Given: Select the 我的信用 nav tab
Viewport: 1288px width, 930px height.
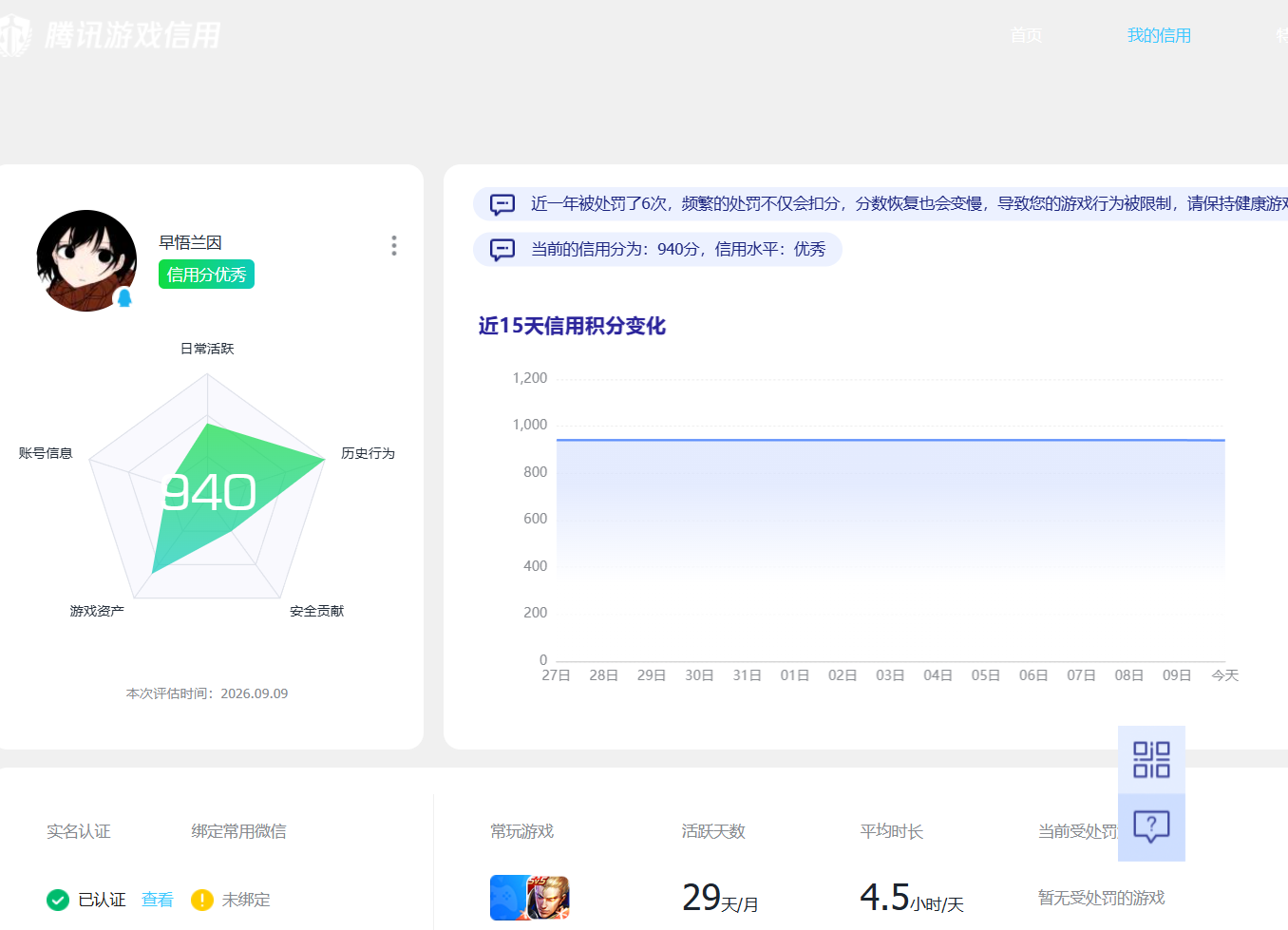Looking at the screenshot, I should coord(1159,35).
